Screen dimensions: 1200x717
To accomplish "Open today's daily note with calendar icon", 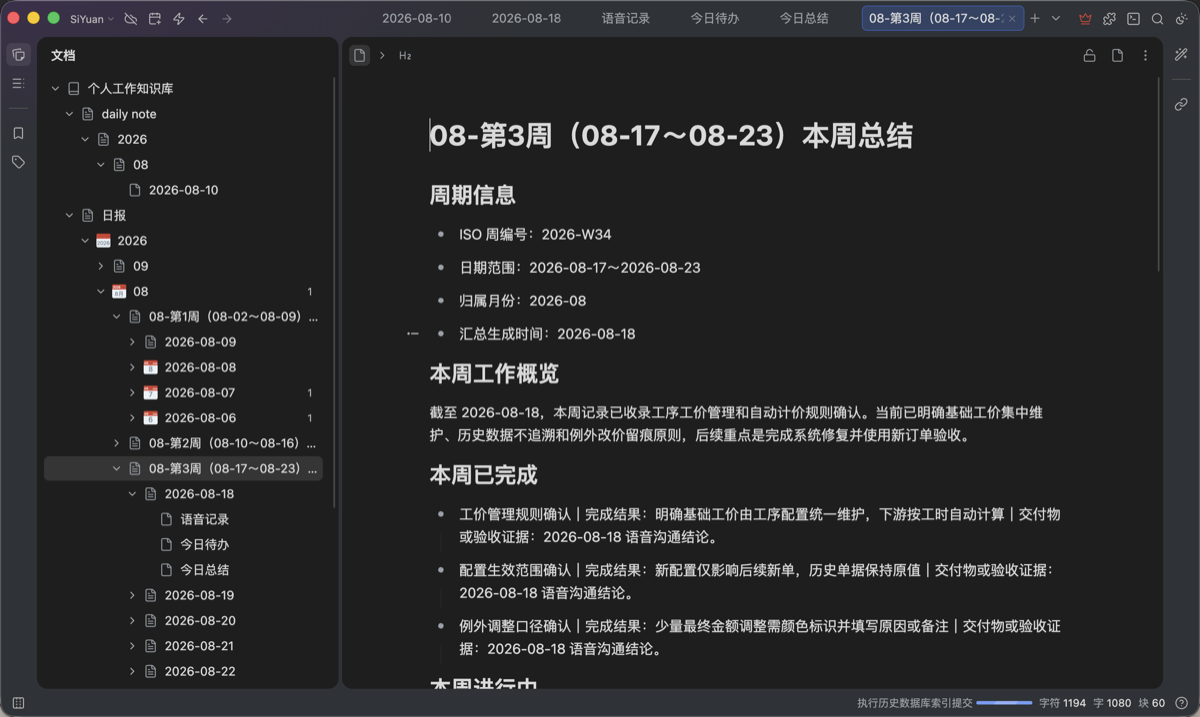I will tap(154, 19).
